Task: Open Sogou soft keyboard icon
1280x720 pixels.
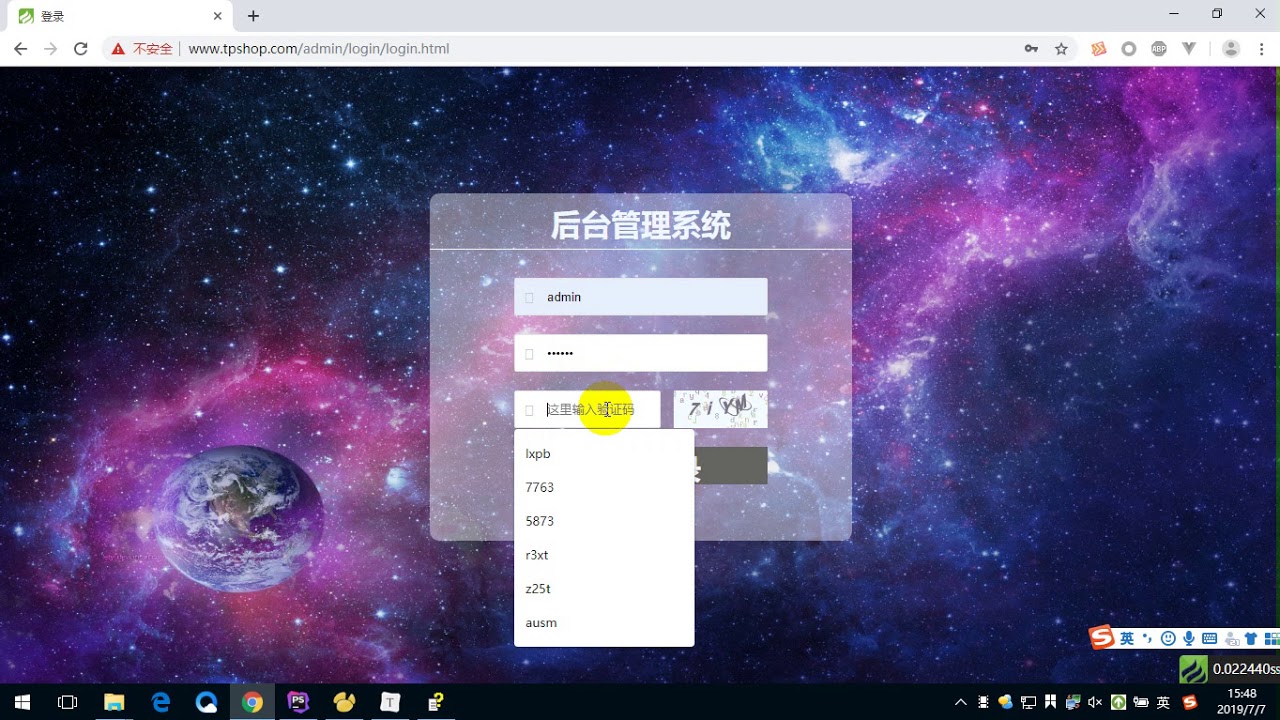Action: pyautogui.click(x=1209, y=638)
